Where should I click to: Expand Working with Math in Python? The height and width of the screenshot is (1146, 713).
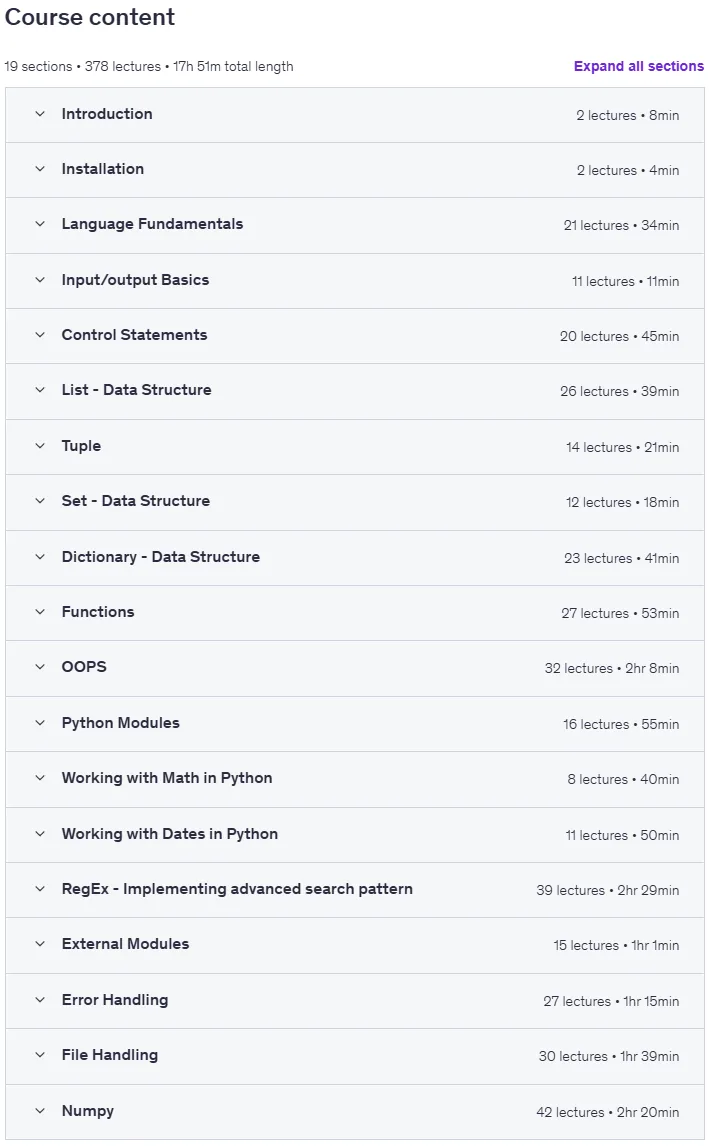tap(355, 779)
